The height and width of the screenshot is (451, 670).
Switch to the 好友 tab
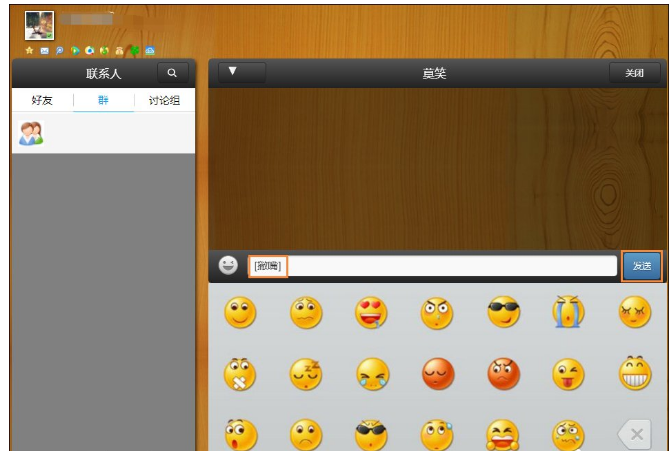coord(42,100)
